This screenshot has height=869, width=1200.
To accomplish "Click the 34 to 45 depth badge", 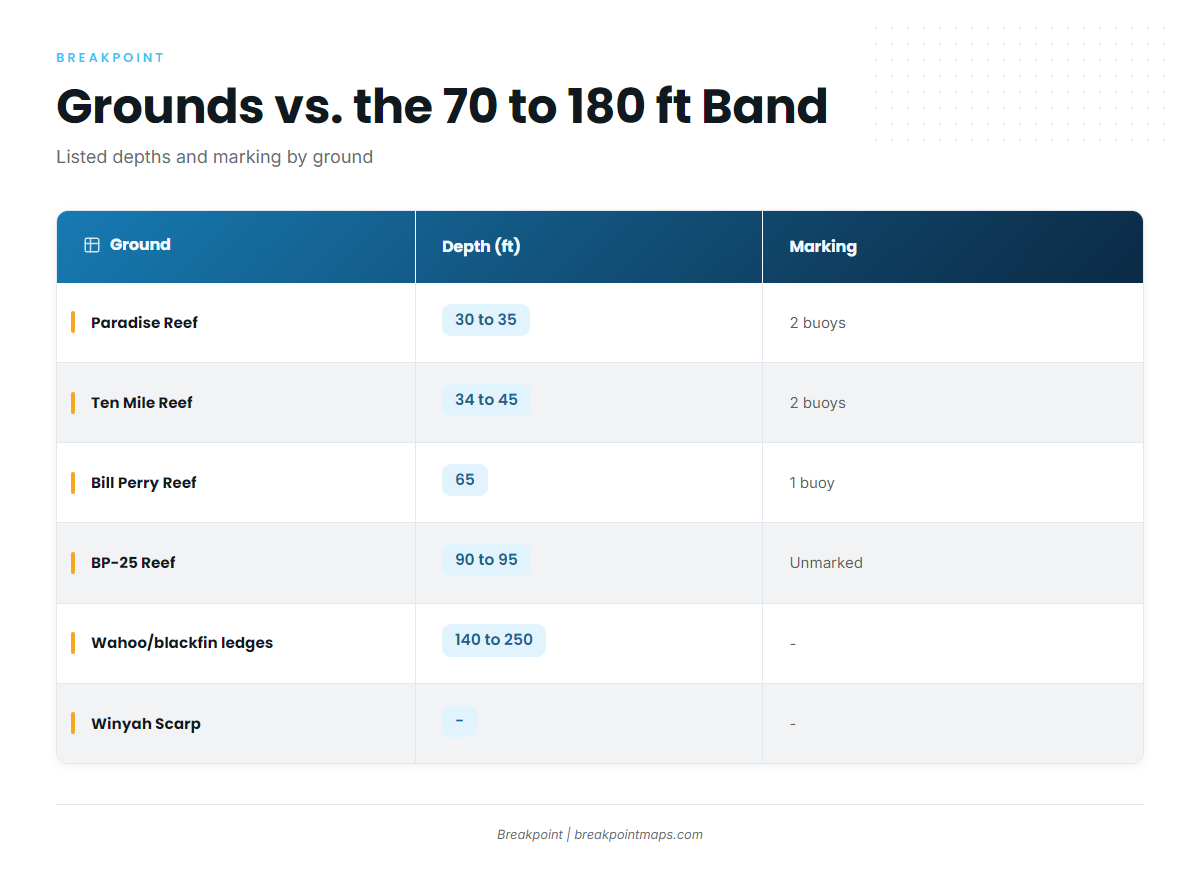I will (x=486, y=400).
